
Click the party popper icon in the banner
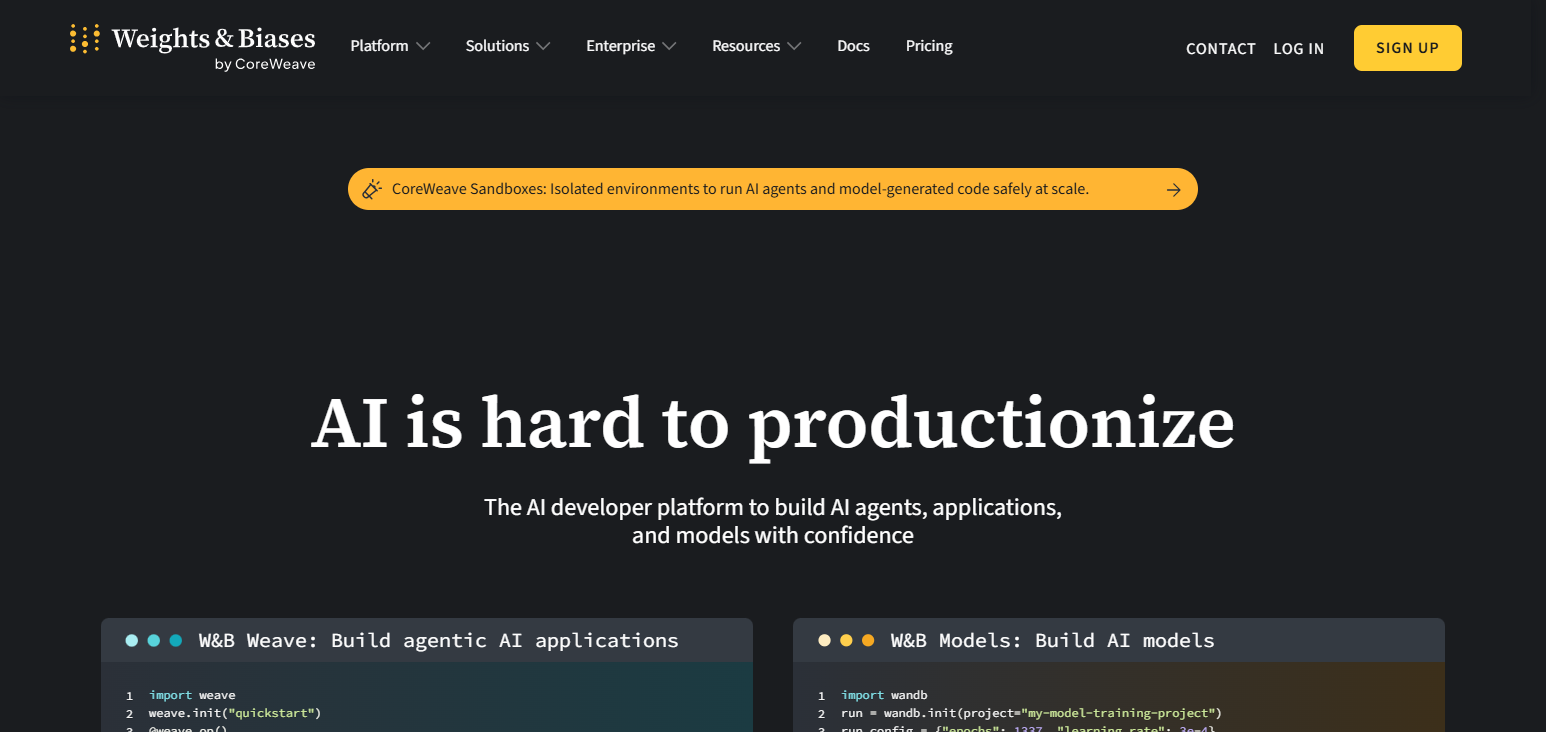372,189
